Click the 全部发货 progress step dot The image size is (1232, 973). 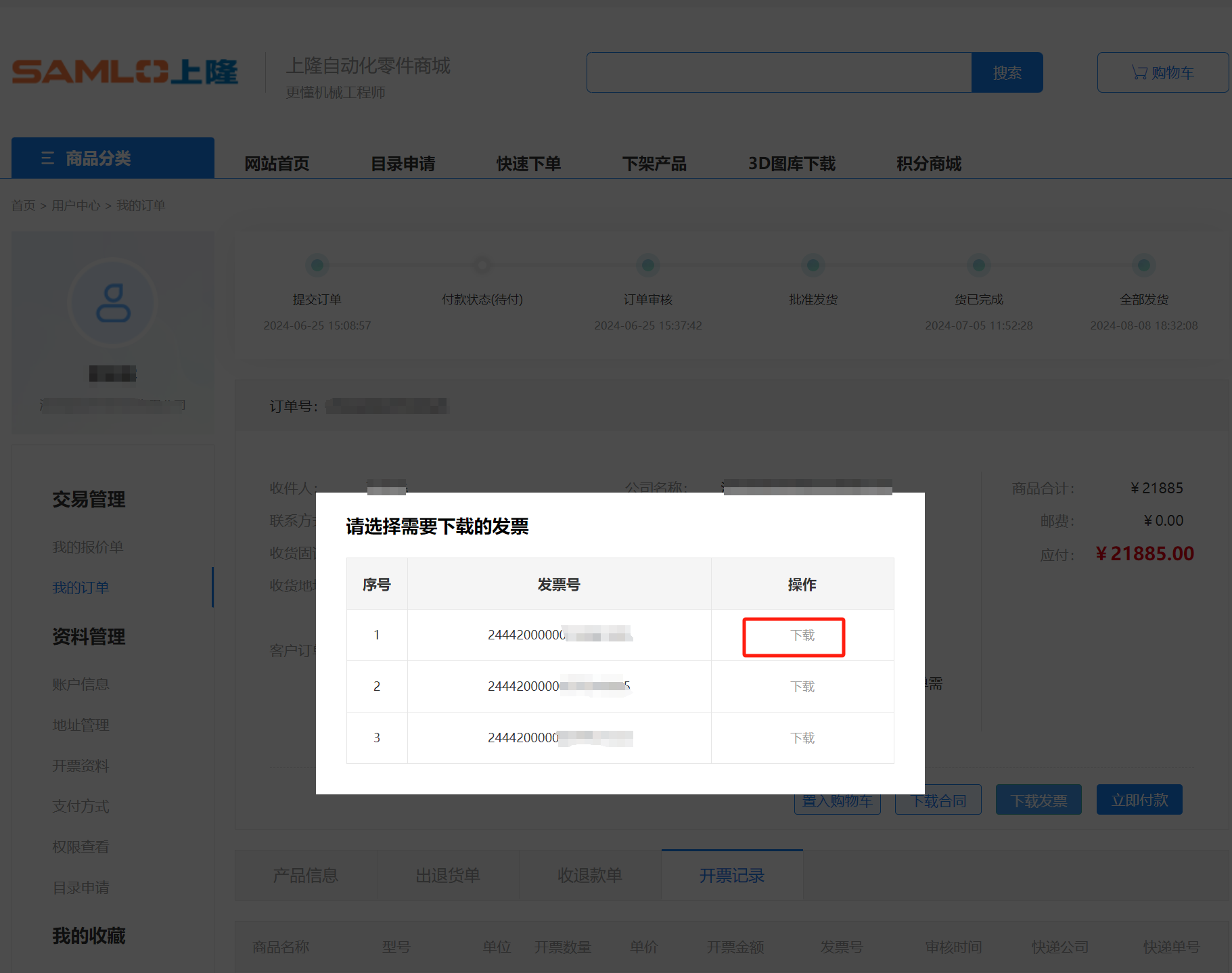tap(1143, 265)
